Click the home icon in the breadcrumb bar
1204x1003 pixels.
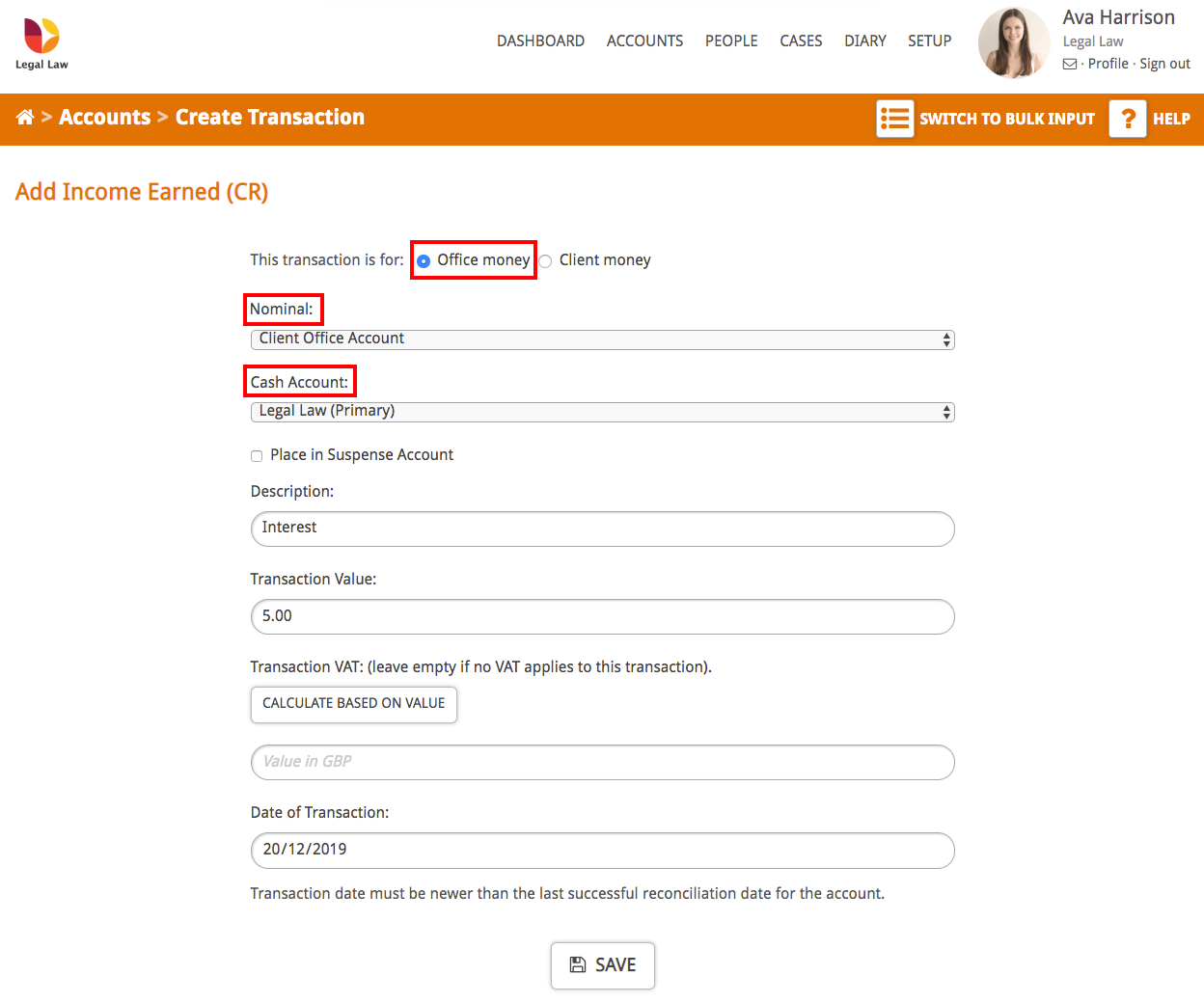[x=24, y=117]
